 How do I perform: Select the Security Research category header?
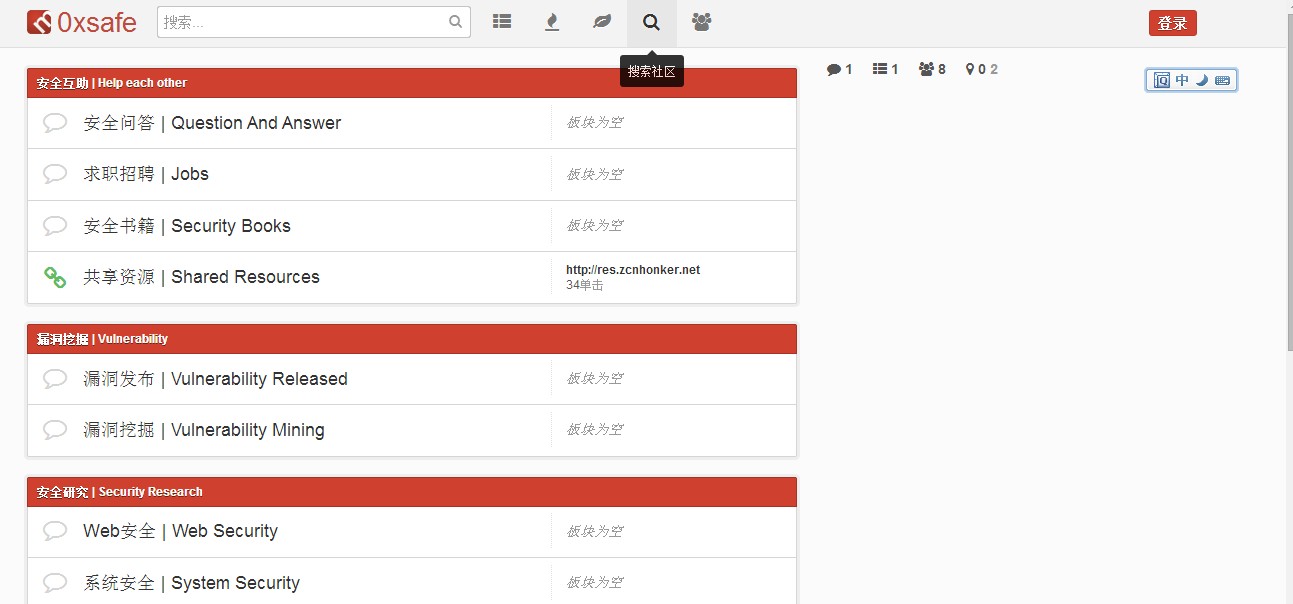120,492
